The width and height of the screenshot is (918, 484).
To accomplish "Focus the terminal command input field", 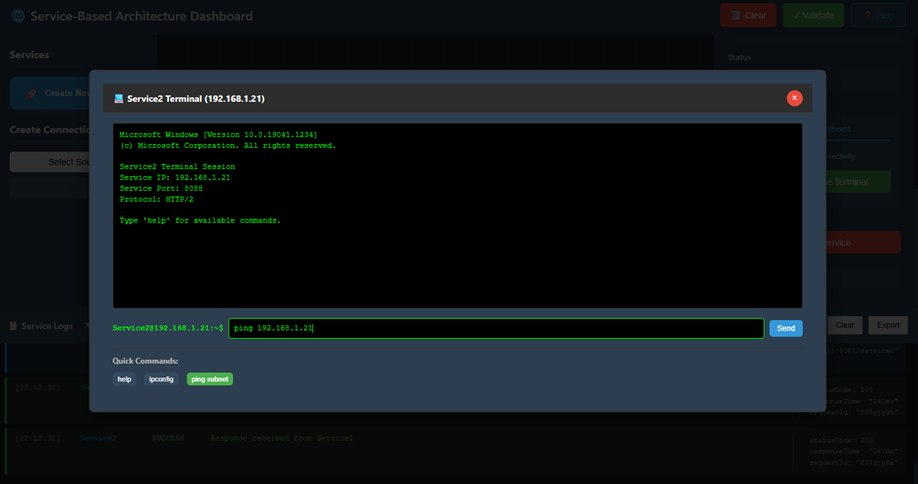I will click(495, 328).
